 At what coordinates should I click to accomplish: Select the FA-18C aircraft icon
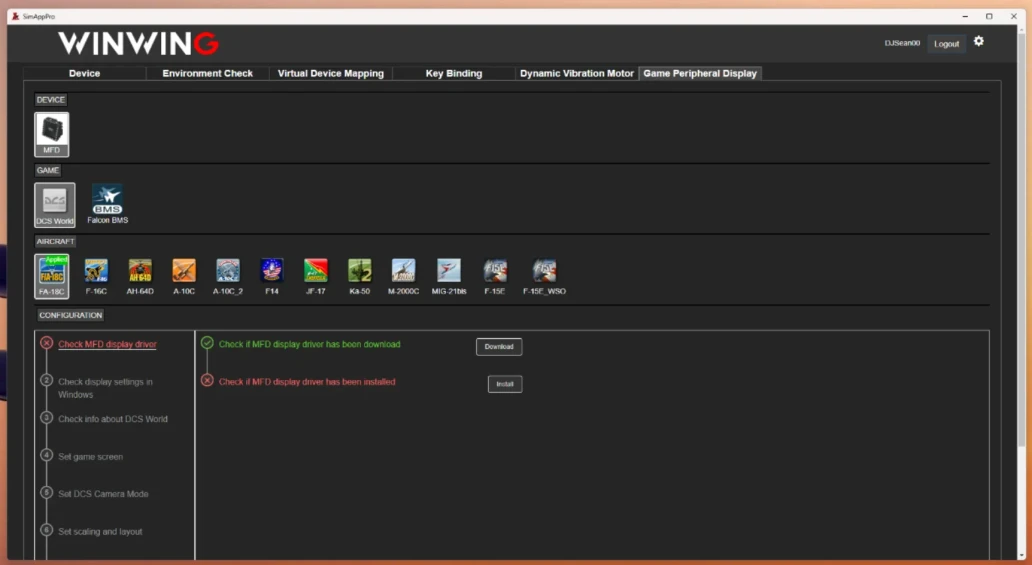51,276
